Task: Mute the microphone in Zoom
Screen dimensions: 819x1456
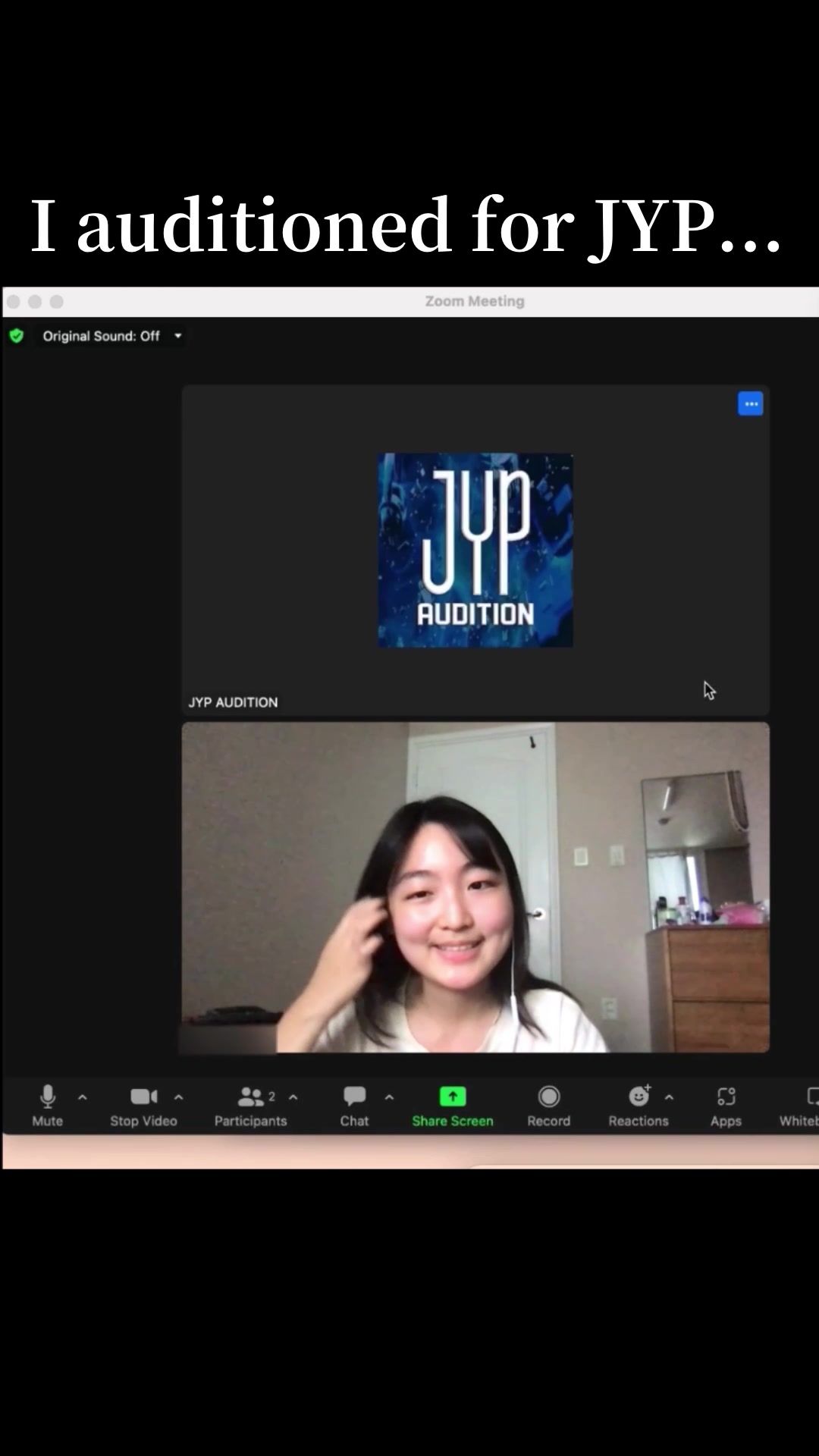Action: (x=47, y=1106)
